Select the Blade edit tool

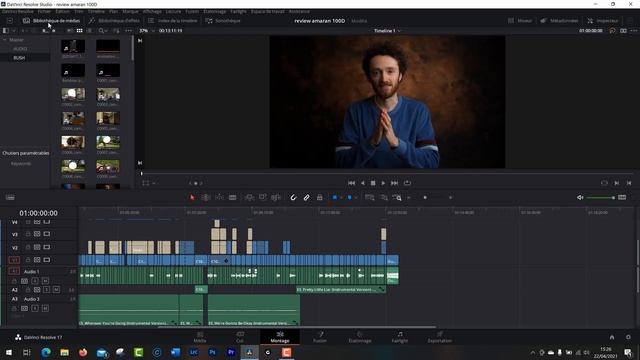pos(232,198)
